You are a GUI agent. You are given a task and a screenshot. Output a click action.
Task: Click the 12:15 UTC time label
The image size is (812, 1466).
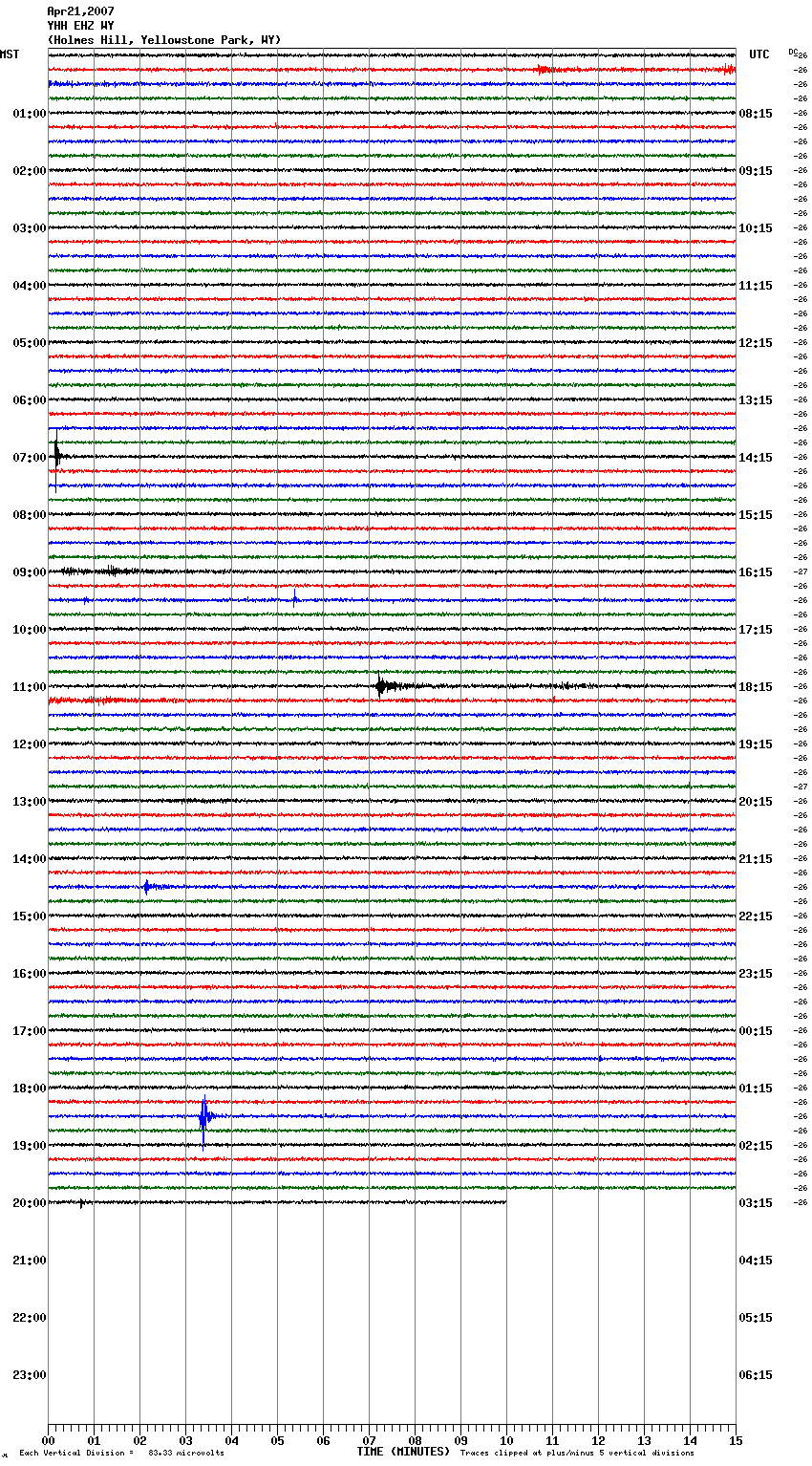point(756,343)
